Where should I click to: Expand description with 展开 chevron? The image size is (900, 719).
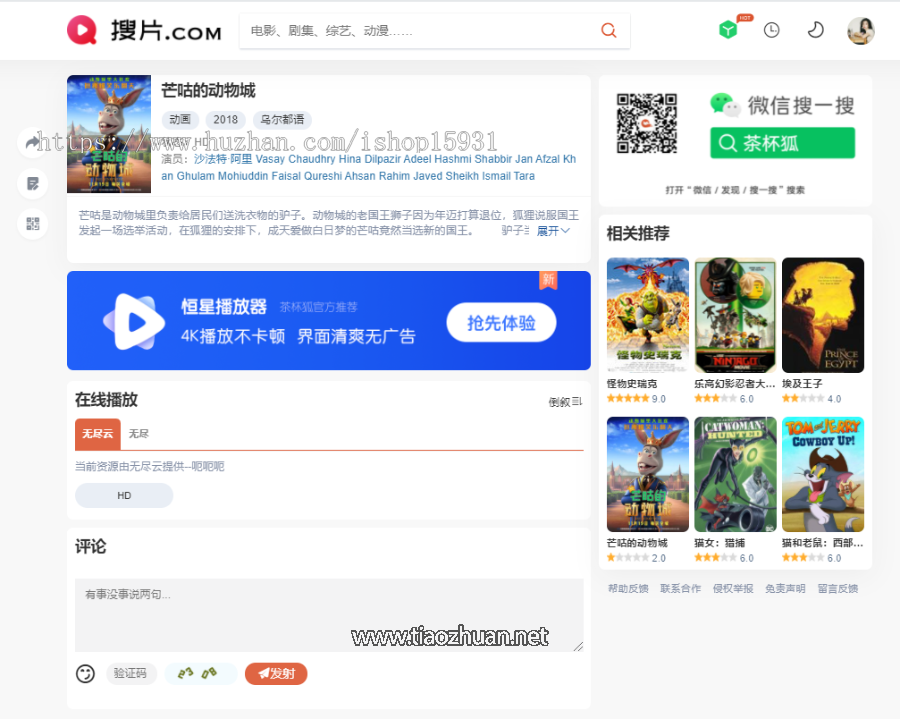pyautogui.click(x=553, y=231)
